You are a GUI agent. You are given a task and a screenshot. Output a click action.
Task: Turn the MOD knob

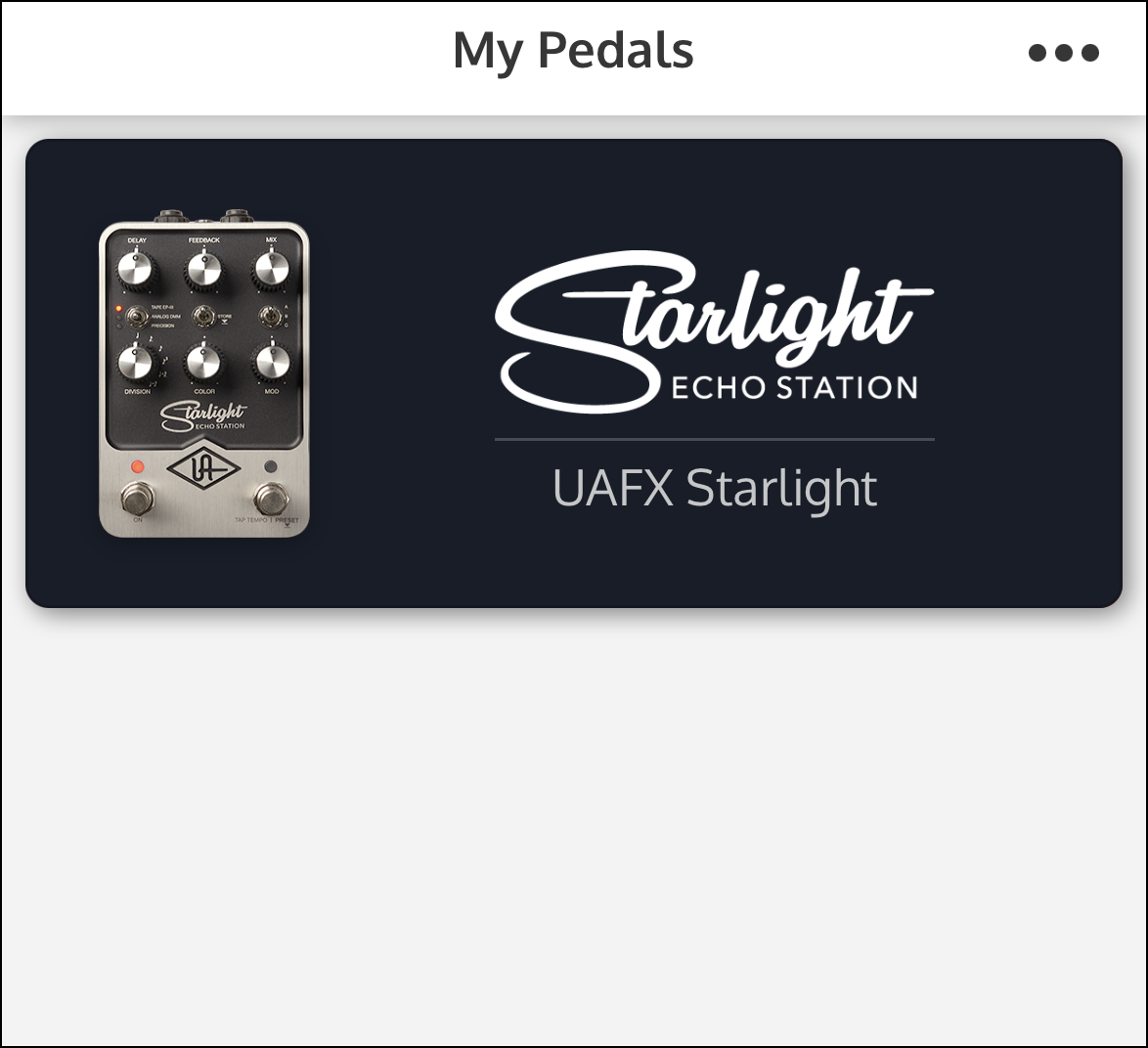271,363
